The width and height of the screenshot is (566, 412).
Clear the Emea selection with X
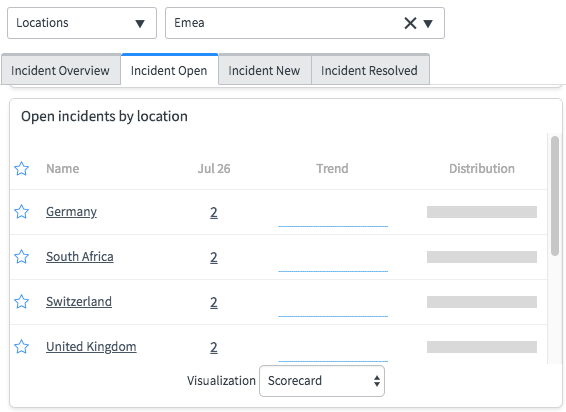pyautogui.click(x=410, y=23)
